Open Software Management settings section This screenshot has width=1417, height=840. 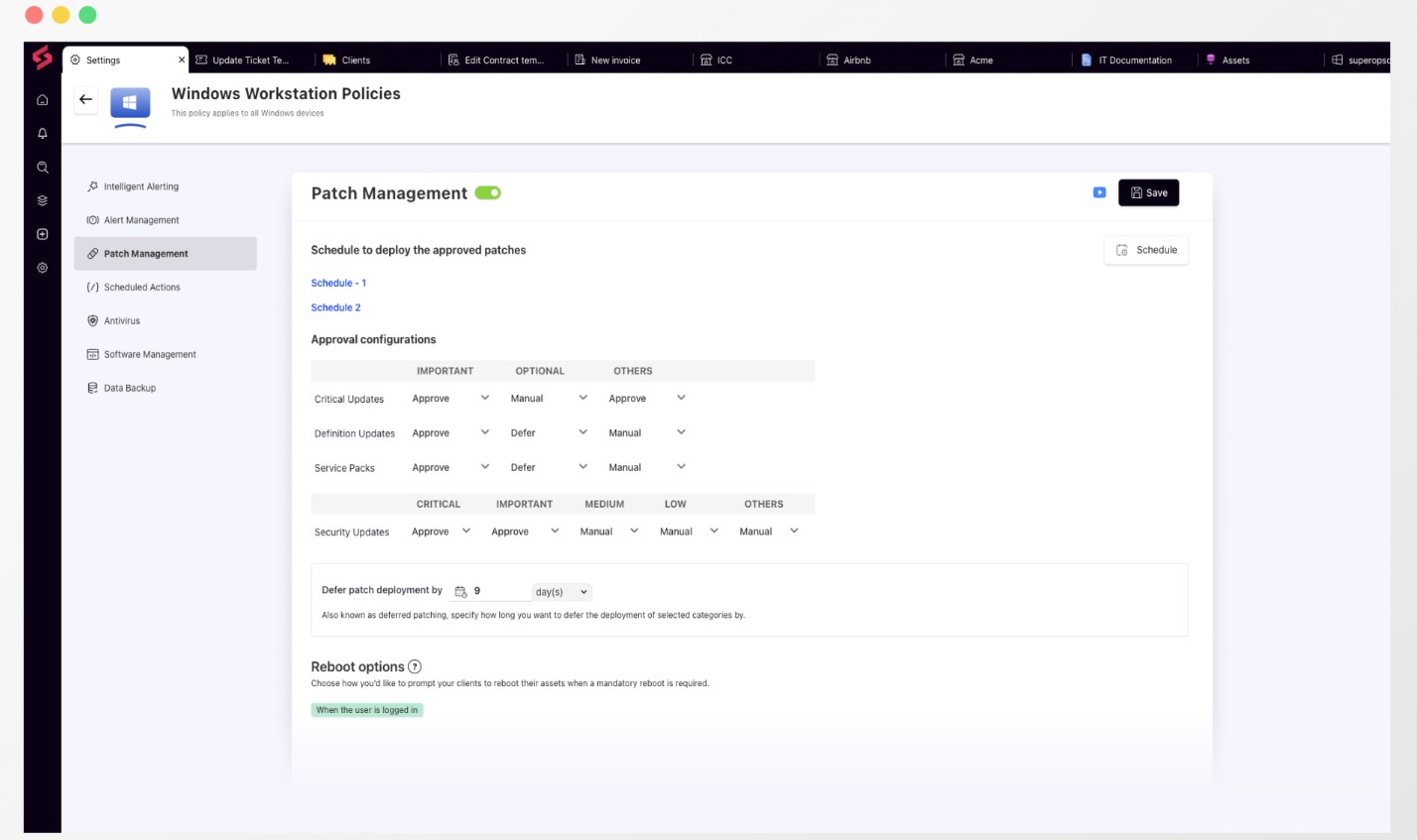(150, 354)
